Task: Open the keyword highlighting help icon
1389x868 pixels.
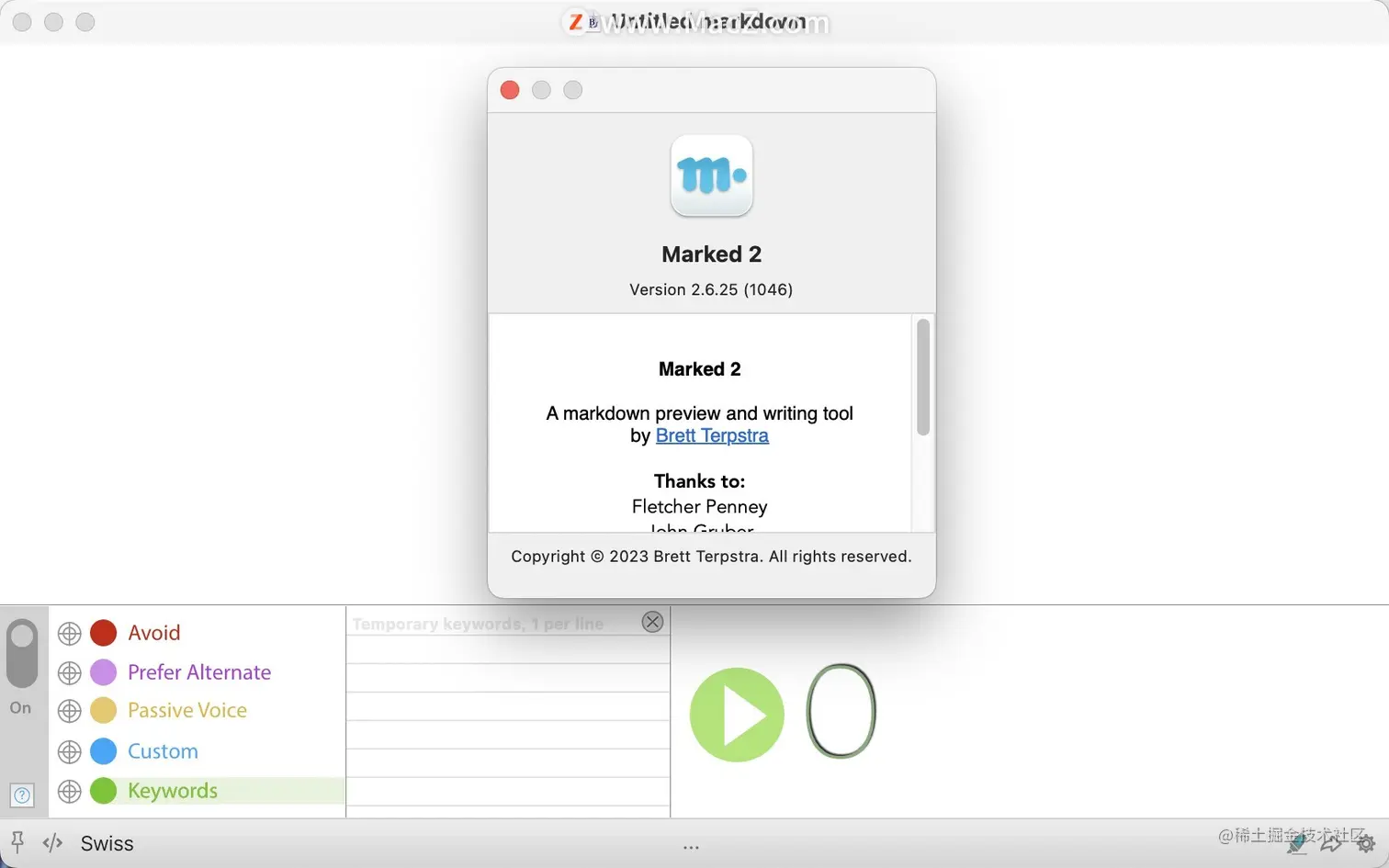Action: pos(22,795)
